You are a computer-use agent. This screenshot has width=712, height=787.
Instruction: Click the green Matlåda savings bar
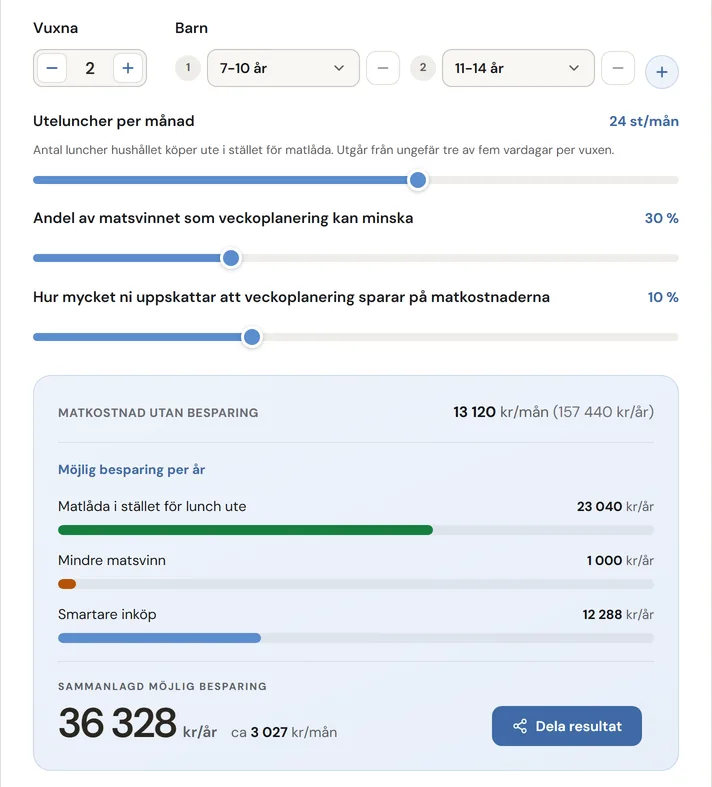[x=245, y=530]
